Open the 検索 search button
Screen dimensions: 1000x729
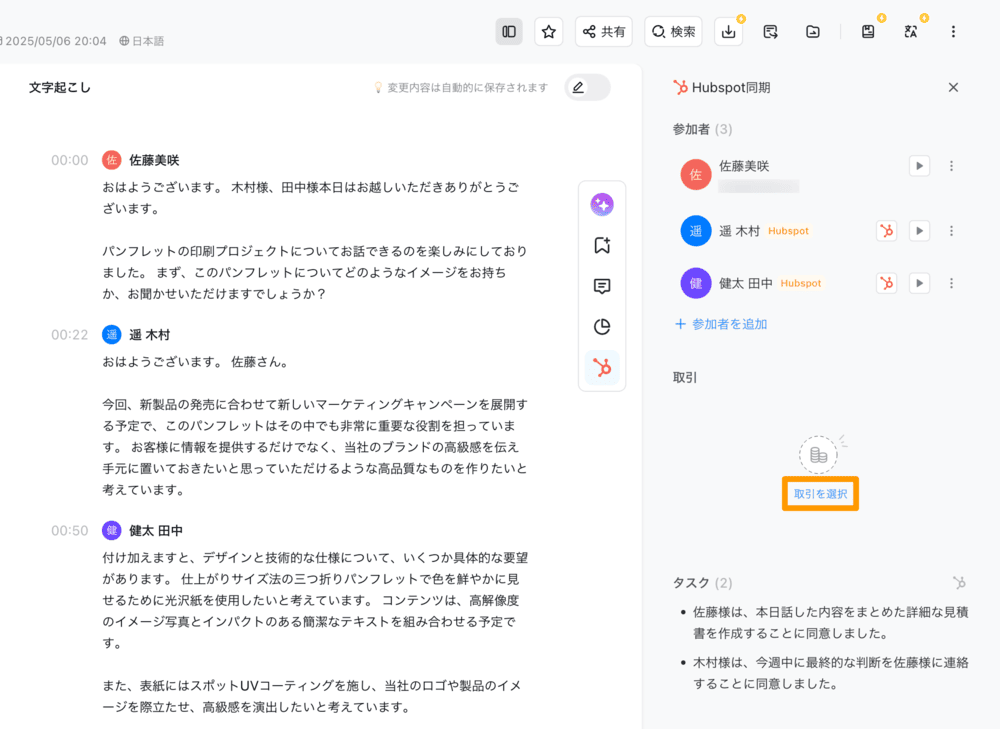click(673, 31)
